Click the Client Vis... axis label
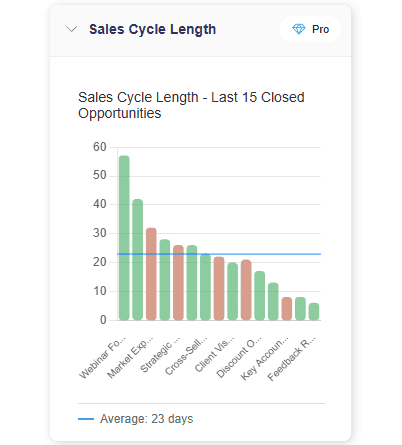 pos(215,354)
